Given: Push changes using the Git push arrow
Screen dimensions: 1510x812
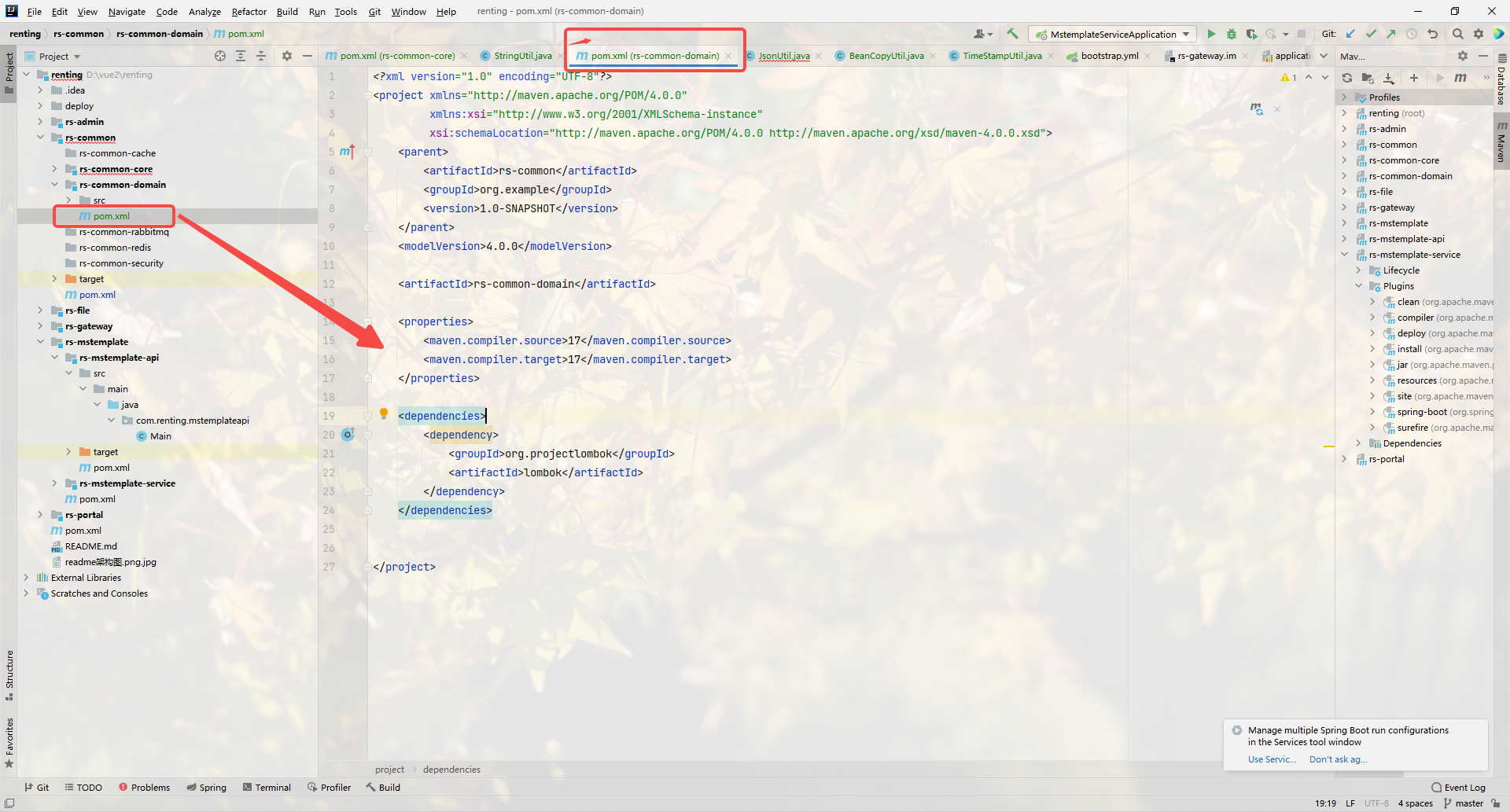Looking at the screenshot, I should point(1391,34).
